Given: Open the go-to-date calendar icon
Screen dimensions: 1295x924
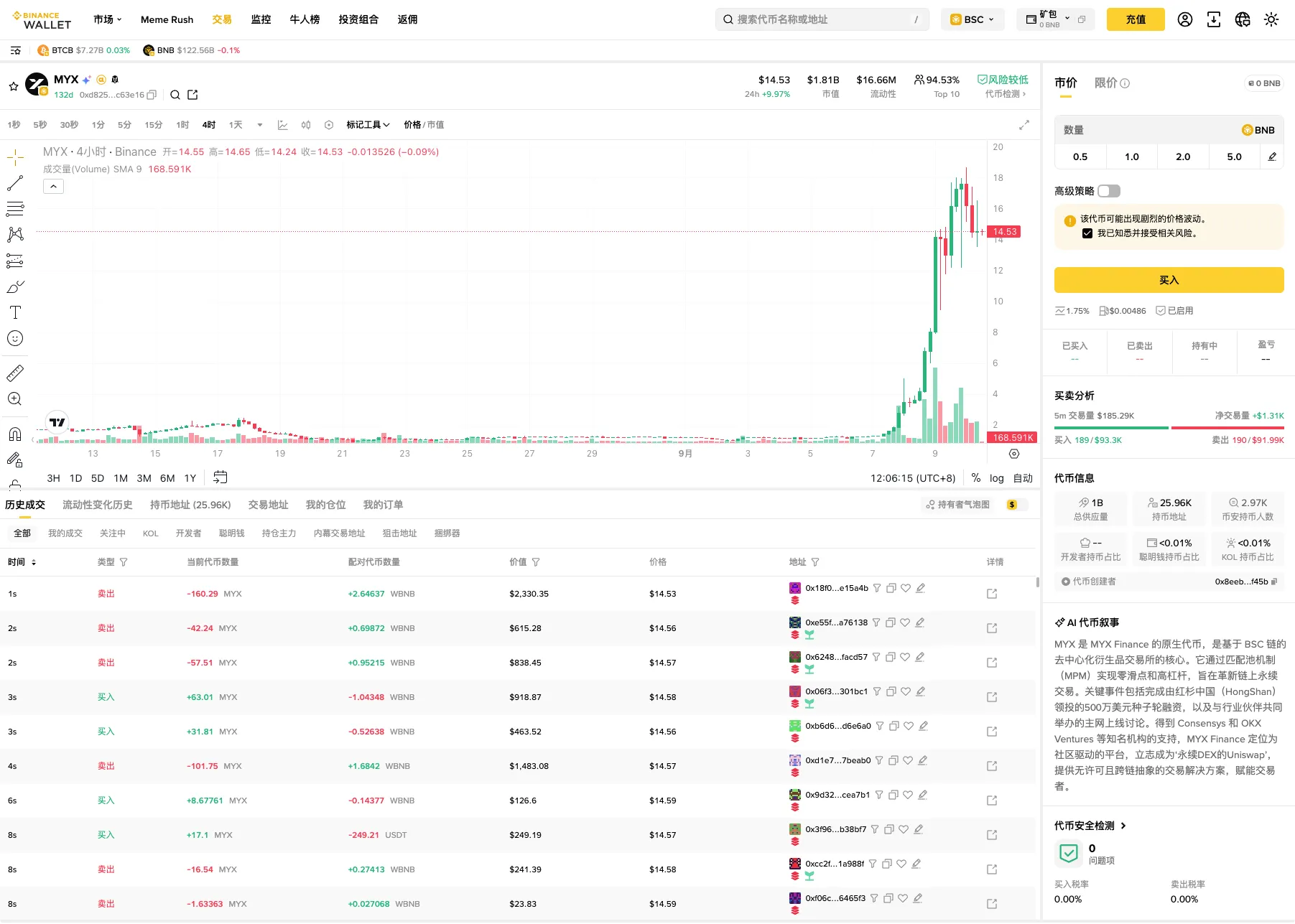Looking at the screenshot, I should (221, 477).
